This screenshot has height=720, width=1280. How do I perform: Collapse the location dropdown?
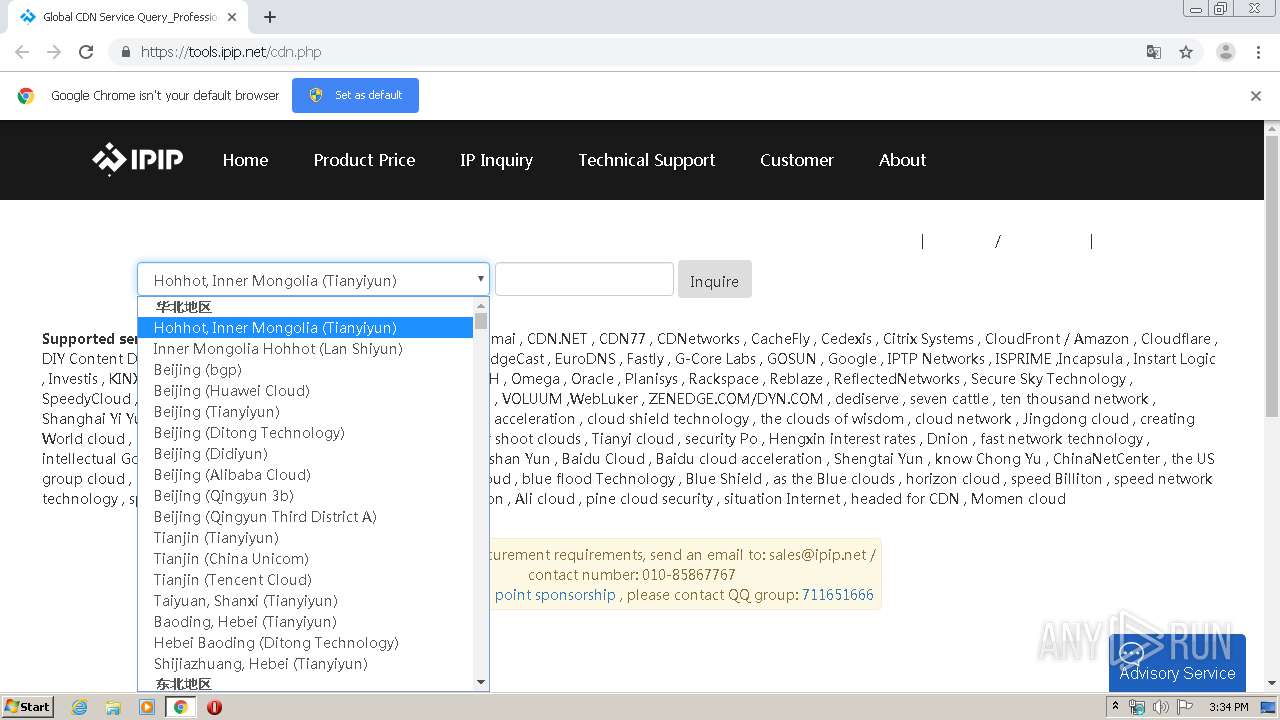point(313,280)
